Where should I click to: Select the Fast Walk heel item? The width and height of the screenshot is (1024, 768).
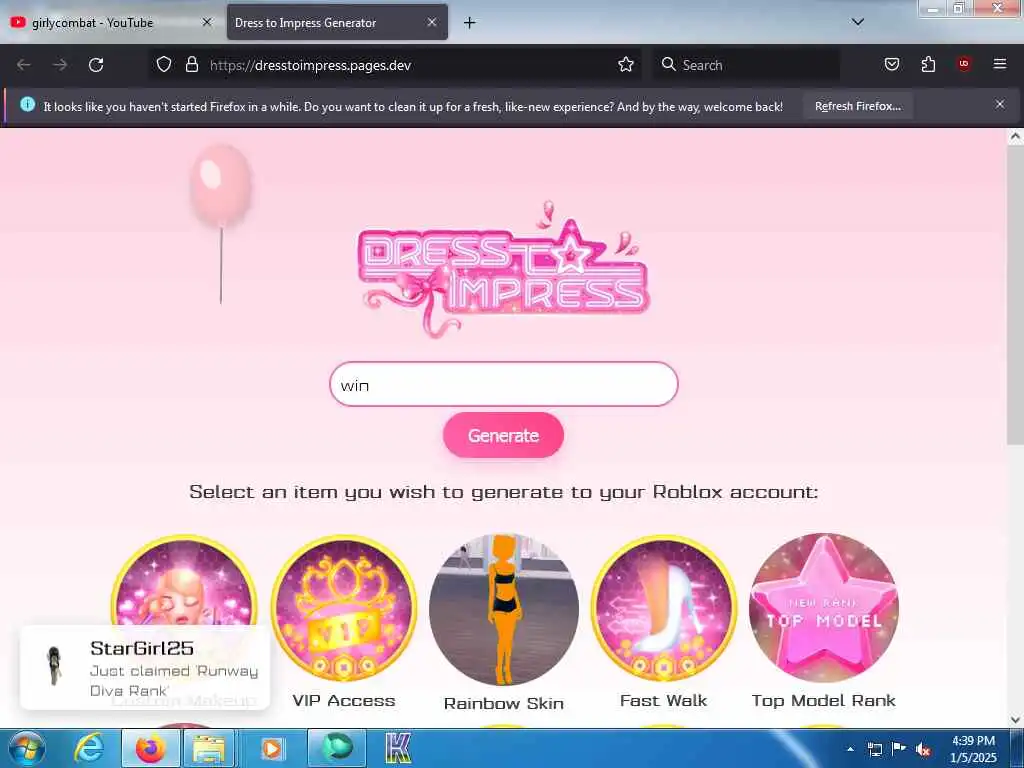(664, 609)
